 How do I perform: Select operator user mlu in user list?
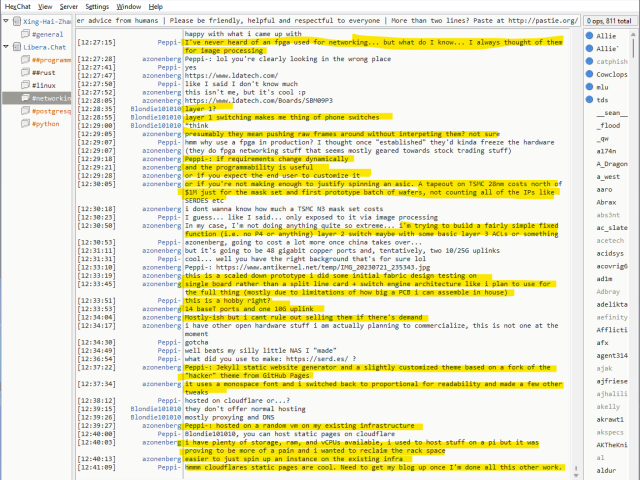coord(602,87)
